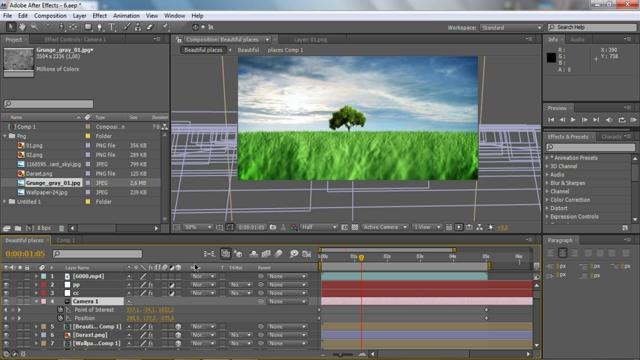Toggle Point of Interest stopwatch

coord(60,310)
